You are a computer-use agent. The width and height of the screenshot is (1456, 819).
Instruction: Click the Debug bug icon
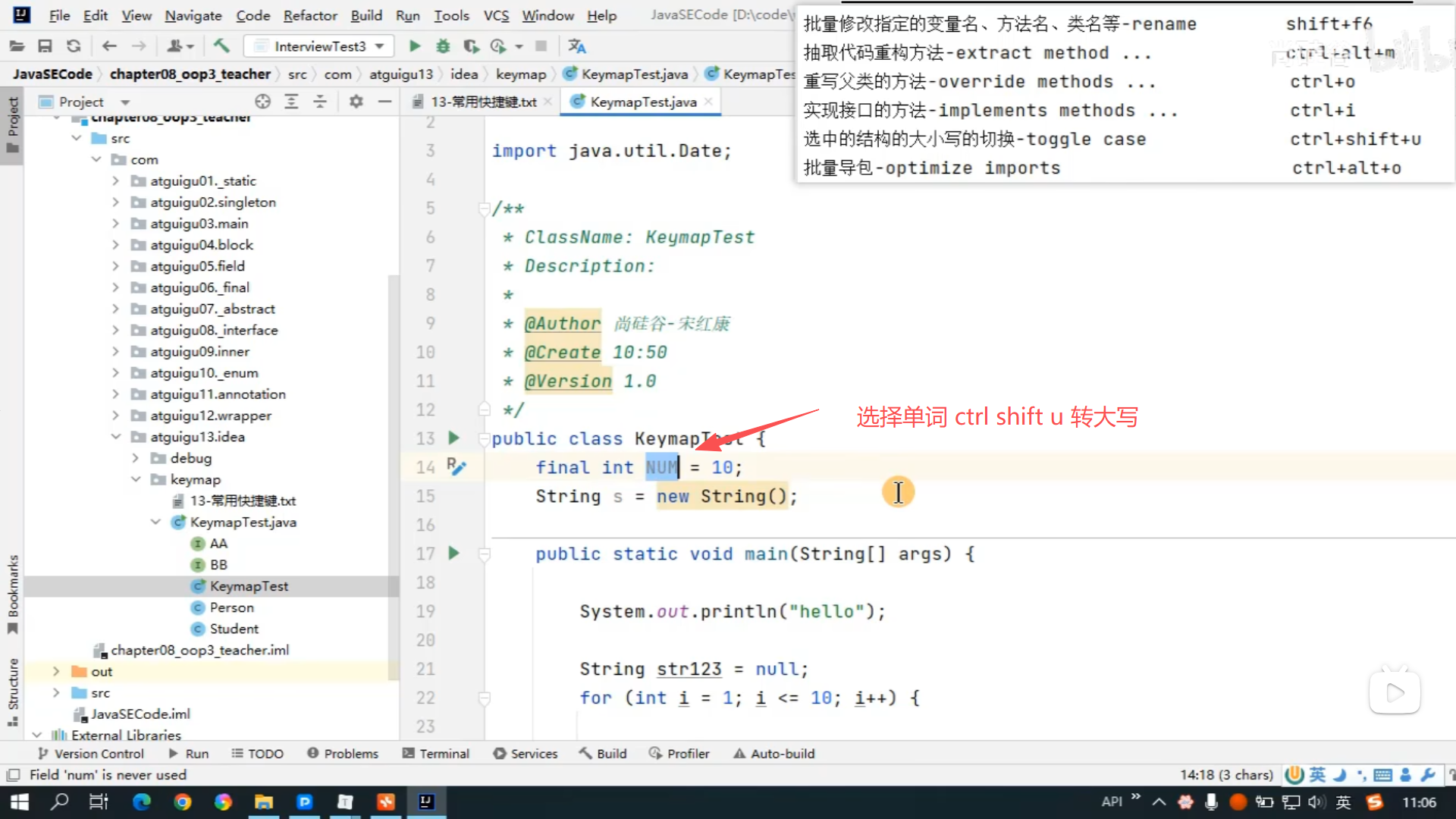443,46
